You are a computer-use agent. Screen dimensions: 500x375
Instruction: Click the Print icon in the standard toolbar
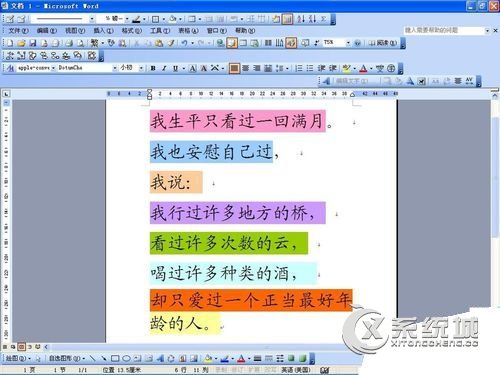point(69,43)
